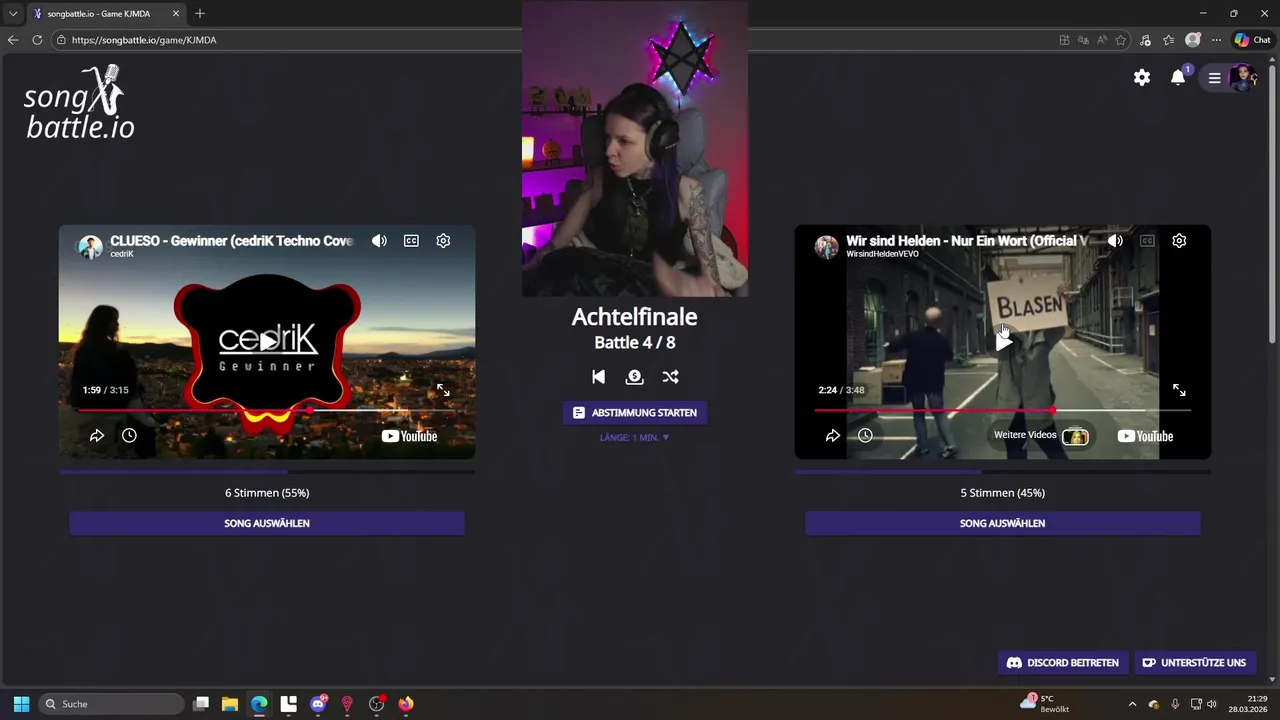Viewport: 1280px width, 720px height.
Task: Click Unterstütze Uns button
Action: 1194,663
